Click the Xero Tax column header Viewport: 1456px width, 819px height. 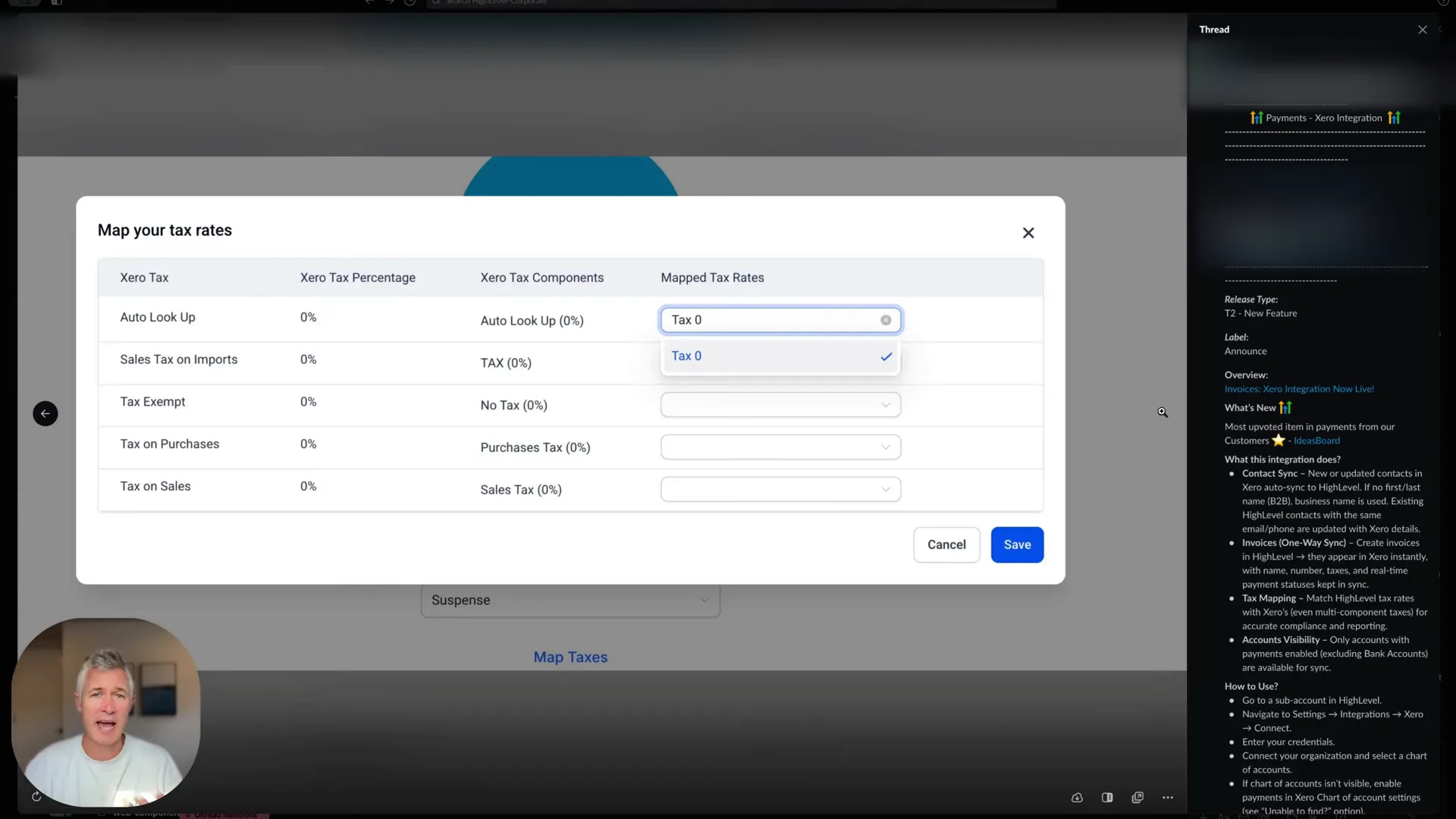point(144,278)
